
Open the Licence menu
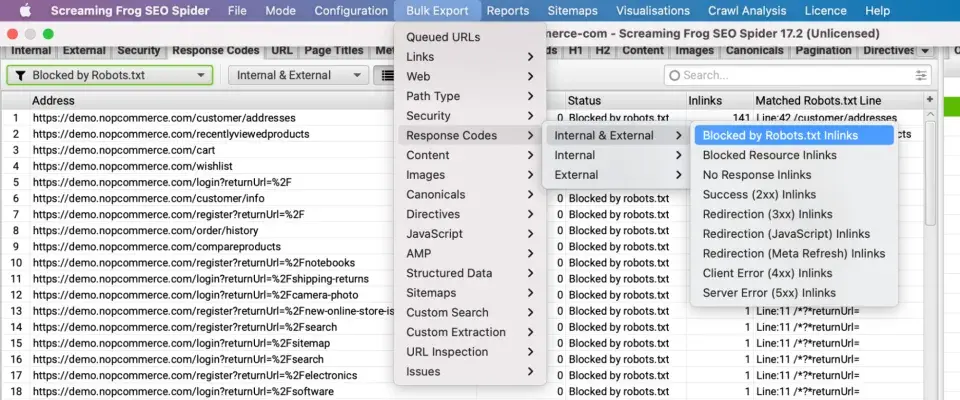(x=825, y=10)
